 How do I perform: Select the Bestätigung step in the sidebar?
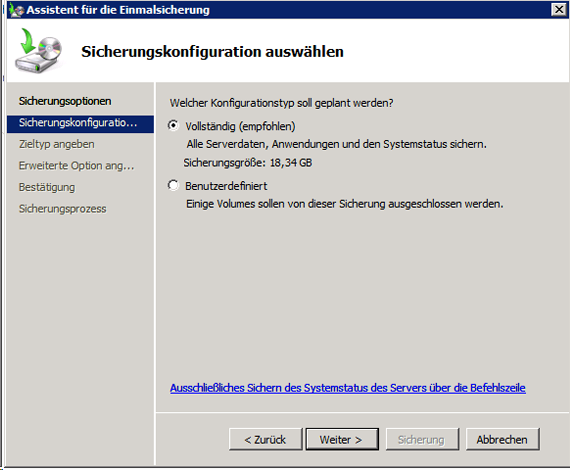click(47, 187)
